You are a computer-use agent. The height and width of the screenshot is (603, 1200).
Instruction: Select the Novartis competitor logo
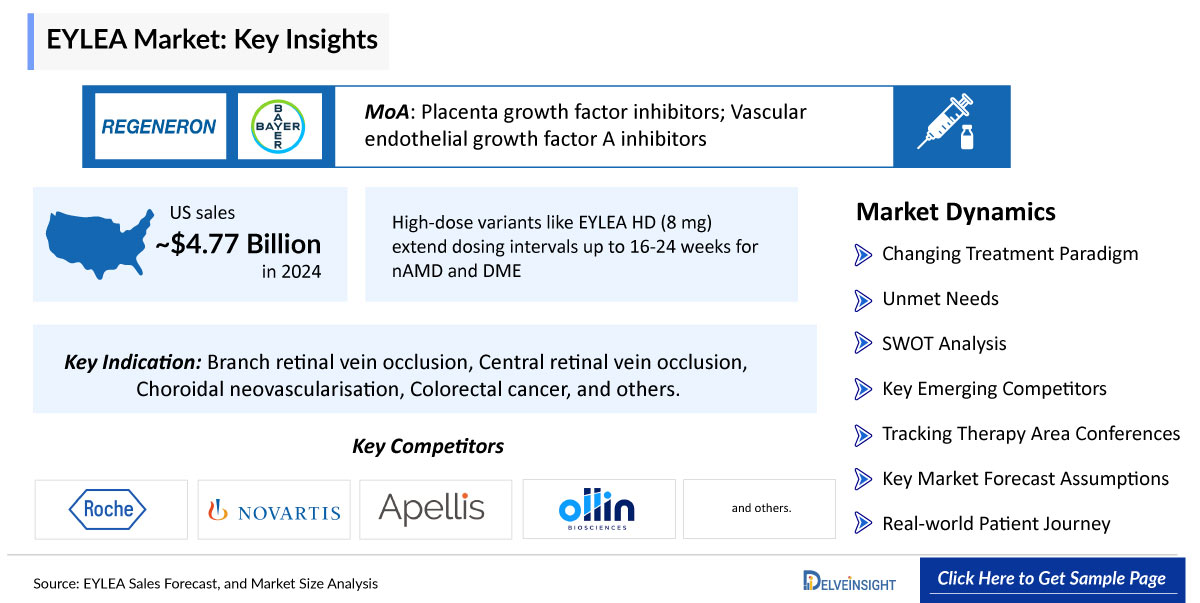[x=273, y=510]
